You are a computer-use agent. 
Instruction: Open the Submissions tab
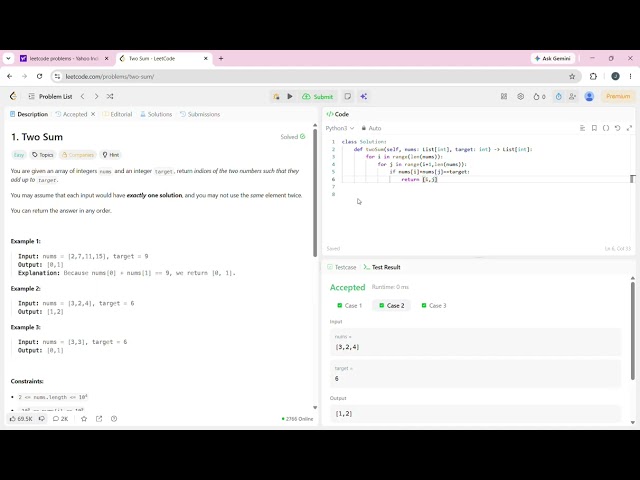[200, 114]
